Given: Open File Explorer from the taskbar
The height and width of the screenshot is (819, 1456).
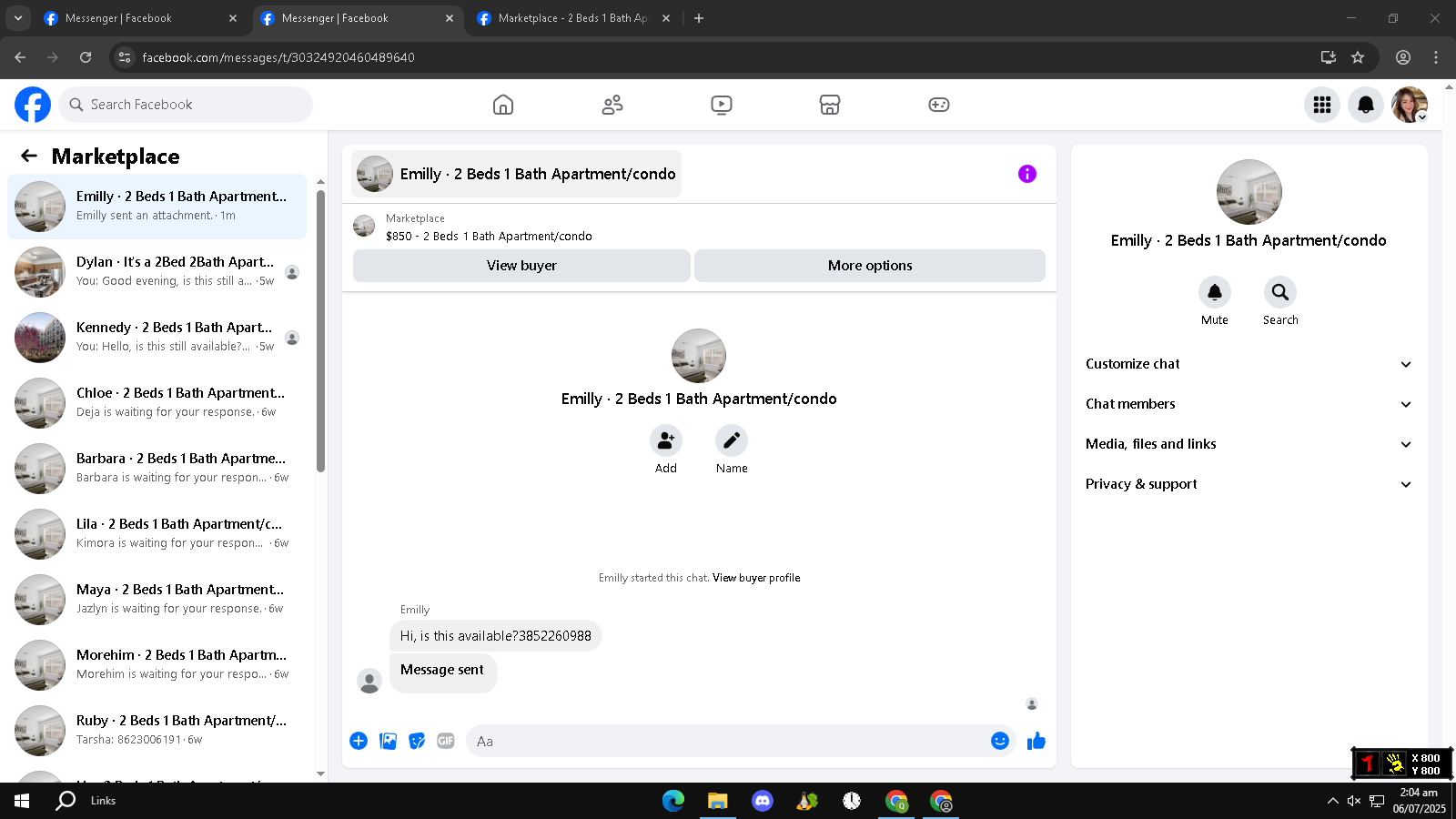Looking at the screenshot, I should pyautogui.click(x=717, y=801).
